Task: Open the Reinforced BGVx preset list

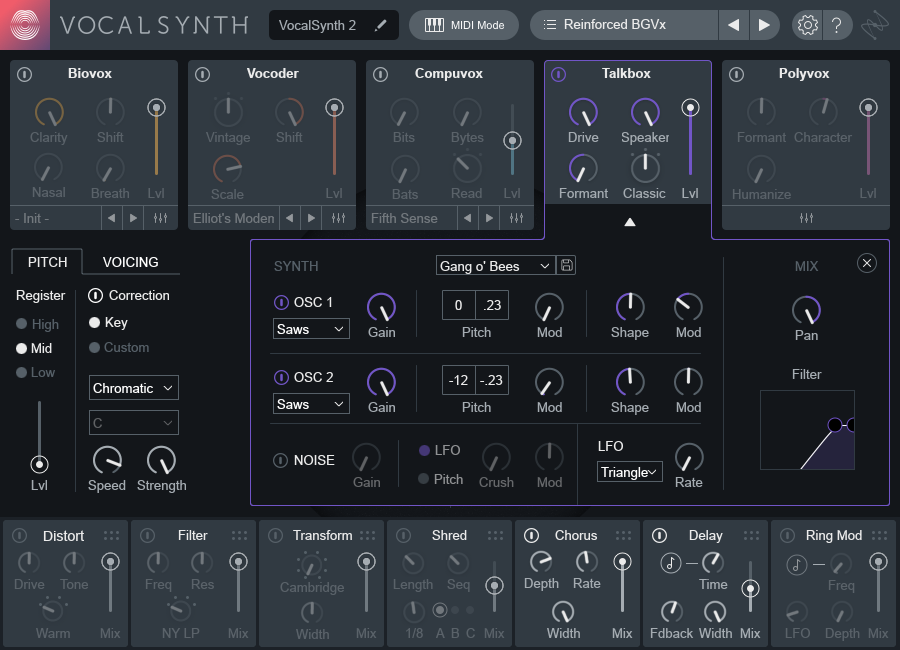Action: point(624,25)
